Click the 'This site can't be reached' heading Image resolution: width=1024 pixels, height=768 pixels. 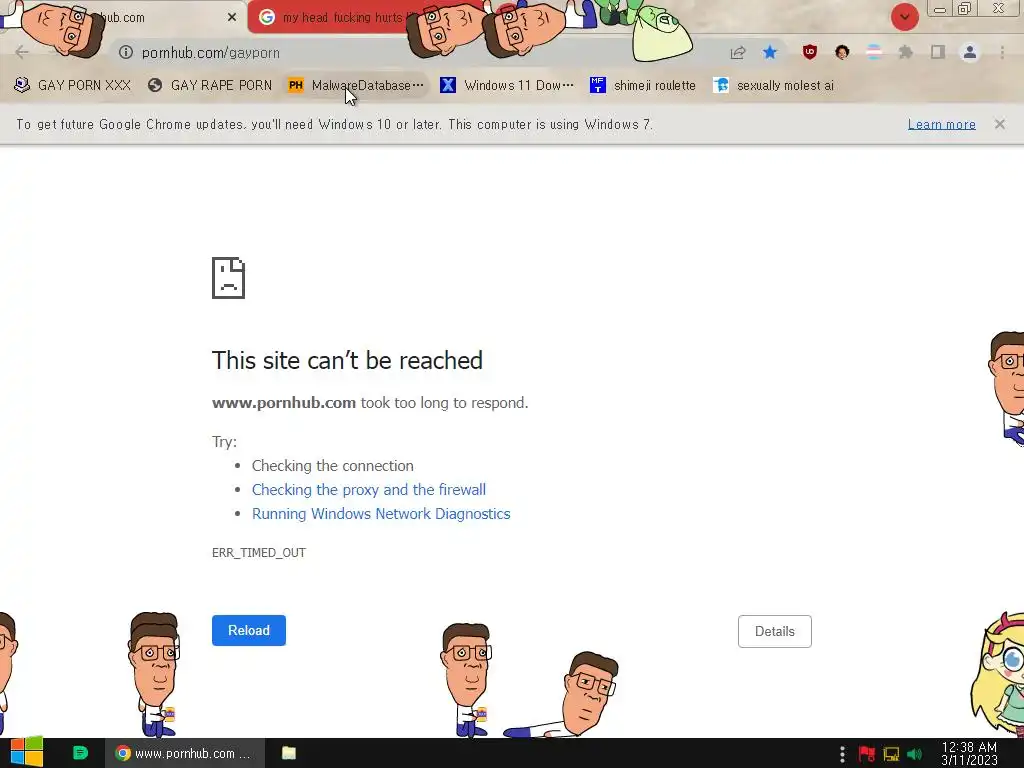(347, 360)
